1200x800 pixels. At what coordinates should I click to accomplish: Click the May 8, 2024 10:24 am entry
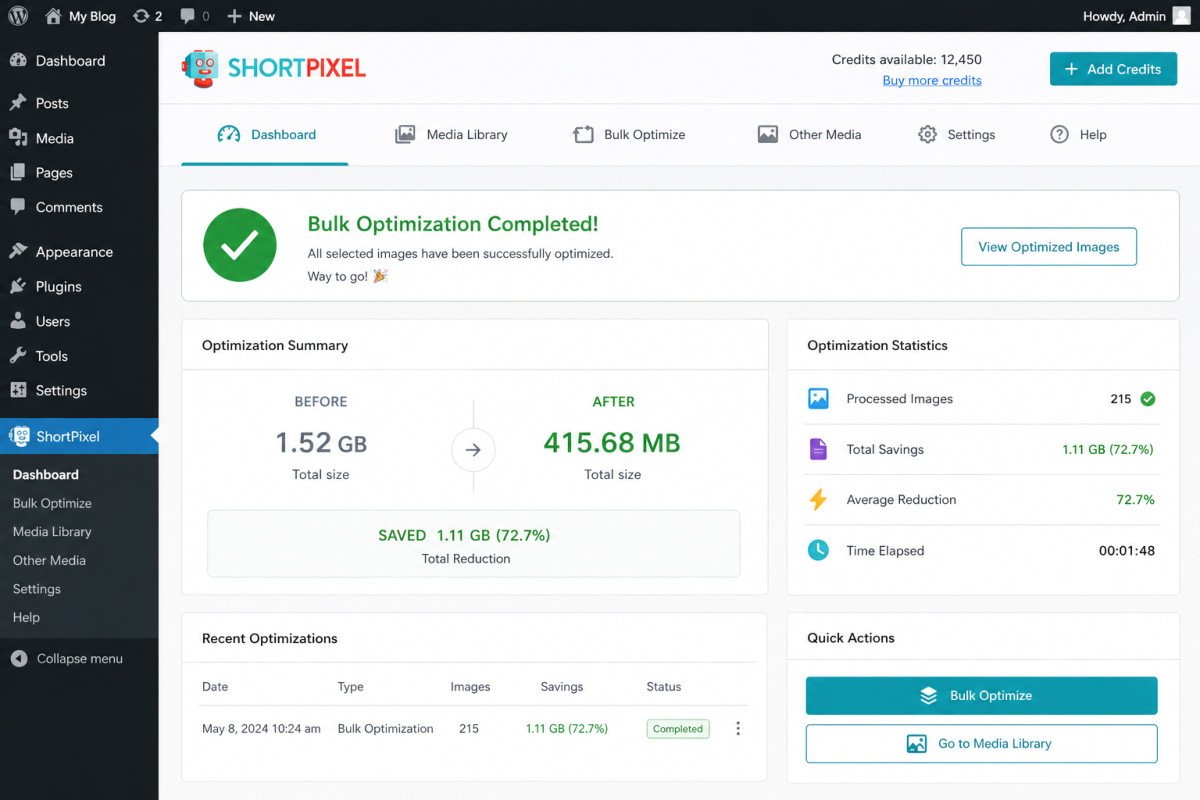tap(261, 729)
